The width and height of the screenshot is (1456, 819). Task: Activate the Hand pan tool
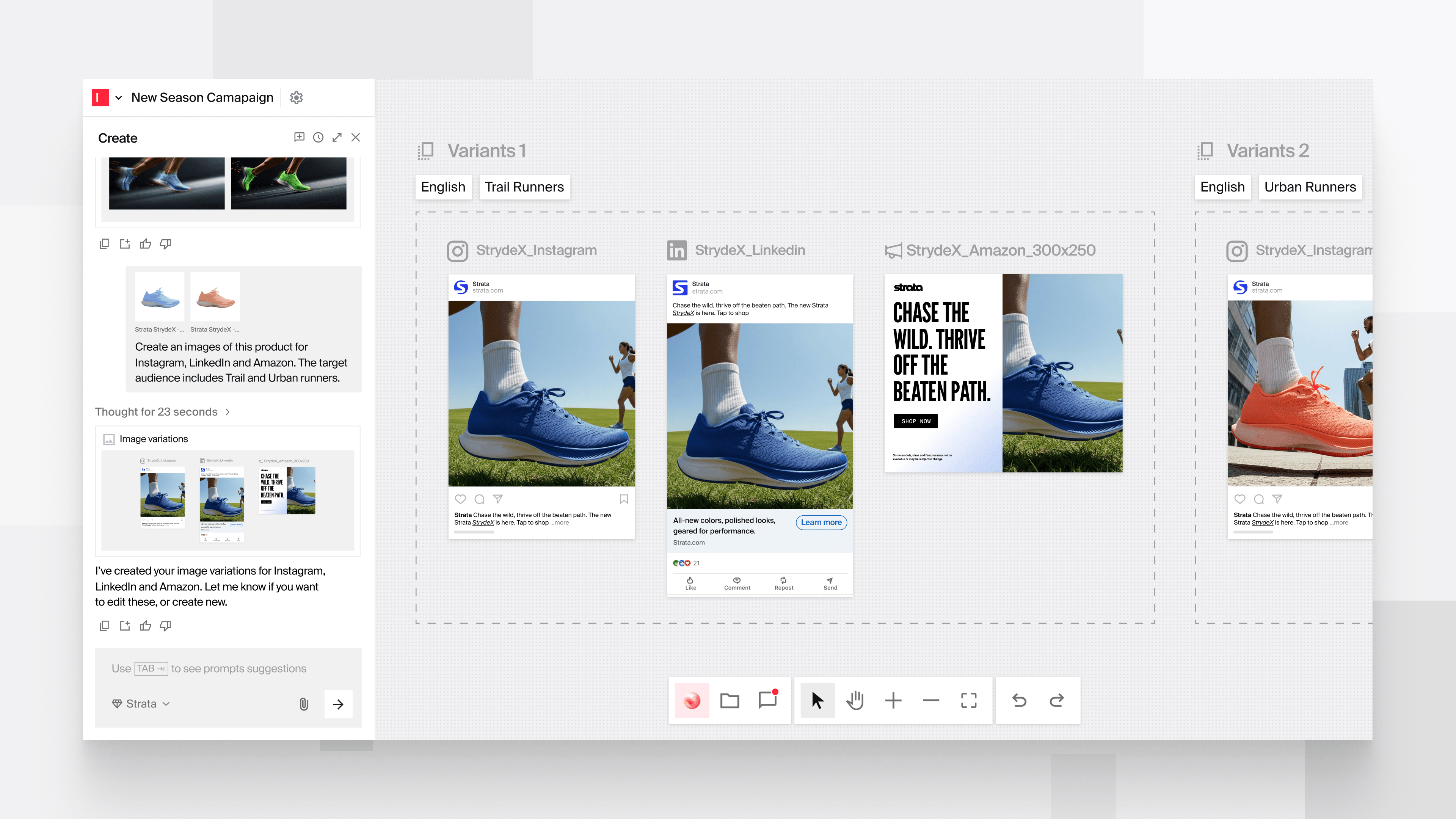pyautogui.click(x=855, y=700)
